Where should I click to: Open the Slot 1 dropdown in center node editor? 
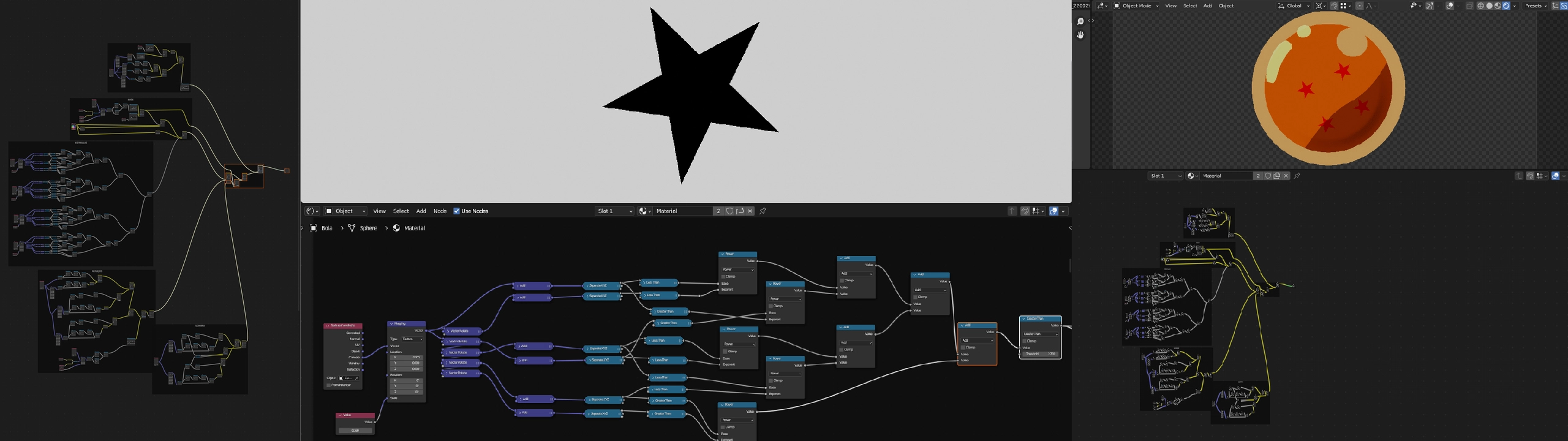(x=615, y=211)
